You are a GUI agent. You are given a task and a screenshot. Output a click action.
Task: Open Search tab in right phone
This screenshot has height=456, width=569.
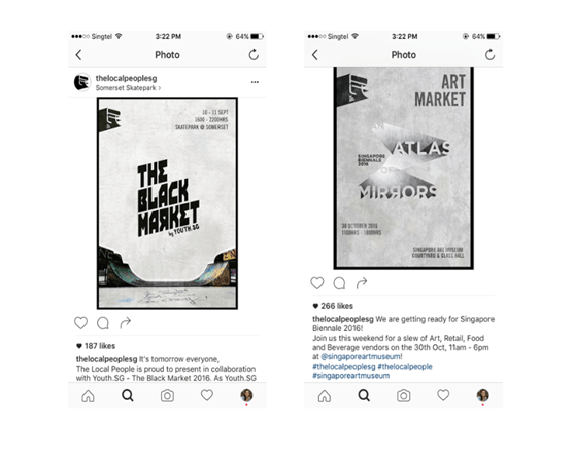pos(364,395)
